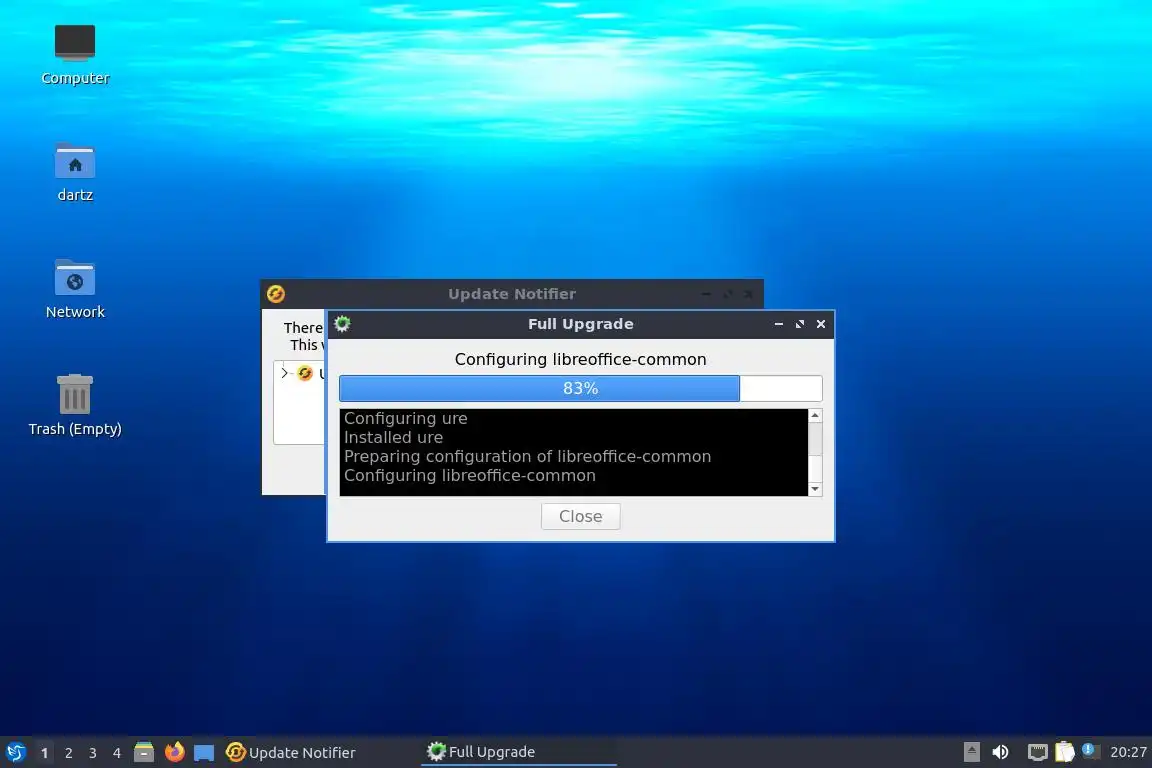1152x768 pixels.
Task: Expand the tree item in Update Notifier
Action: [284, 373]
